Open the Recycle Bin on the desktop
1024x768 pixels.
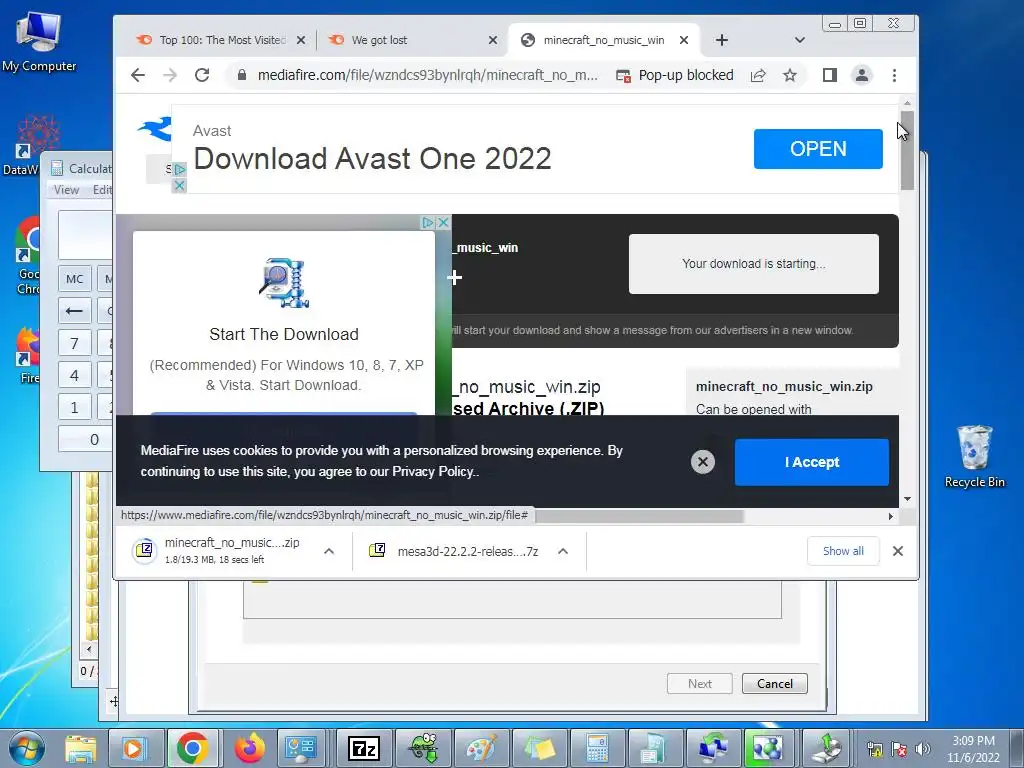[x=974, y=456]
